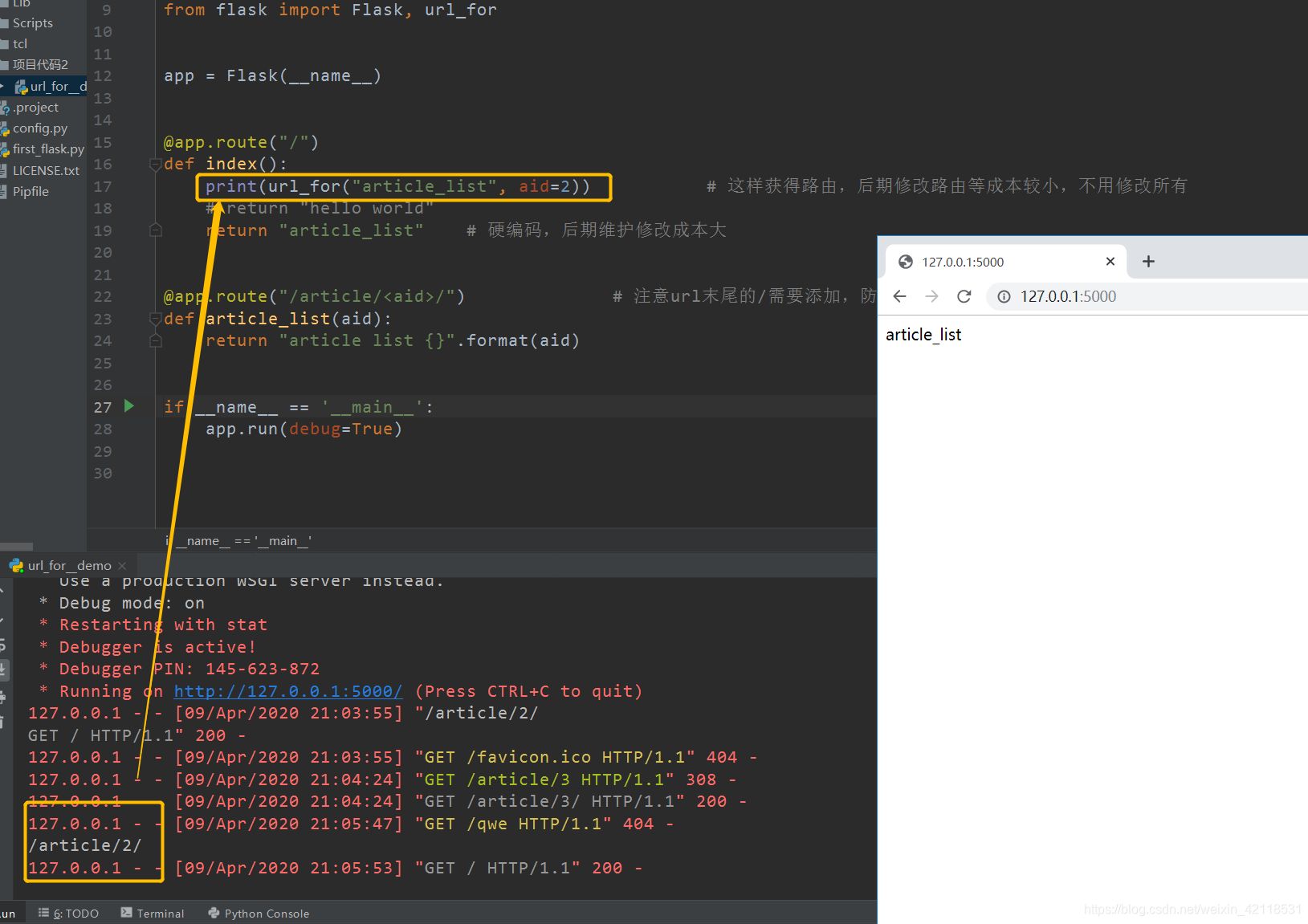Fold the index function at line 16
The height and width of the screenshot is (924, 1308).
click(156, 165)
